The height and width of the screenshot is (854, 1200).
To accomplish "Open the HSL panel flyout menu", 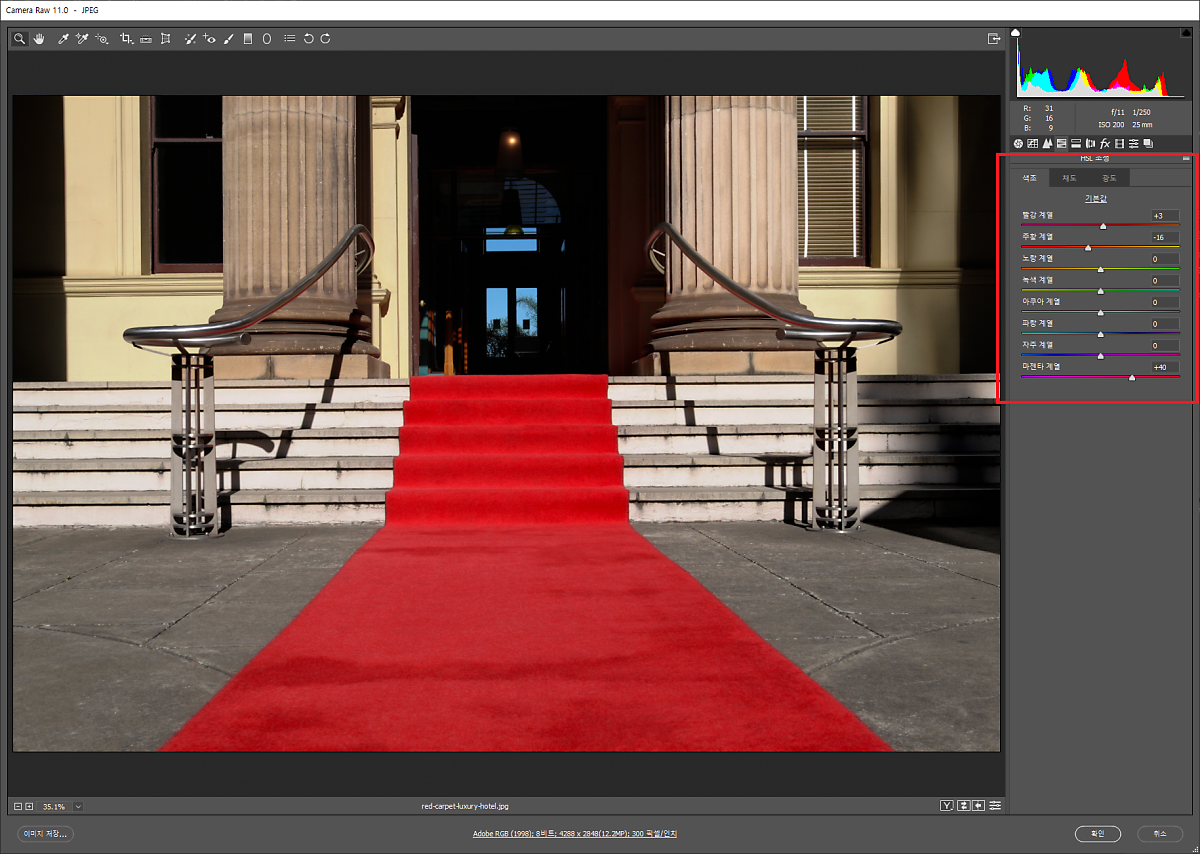I will tap(1186, 158).
